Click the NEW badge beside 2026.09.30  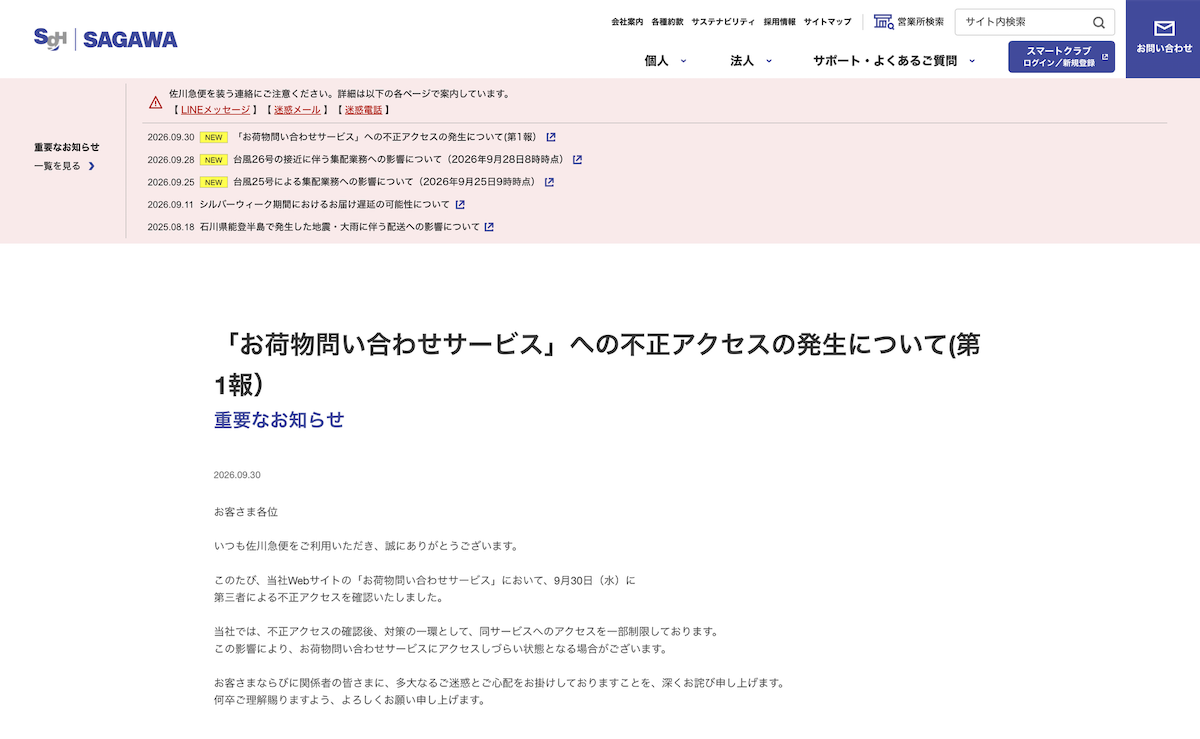(x=213, y=137)
